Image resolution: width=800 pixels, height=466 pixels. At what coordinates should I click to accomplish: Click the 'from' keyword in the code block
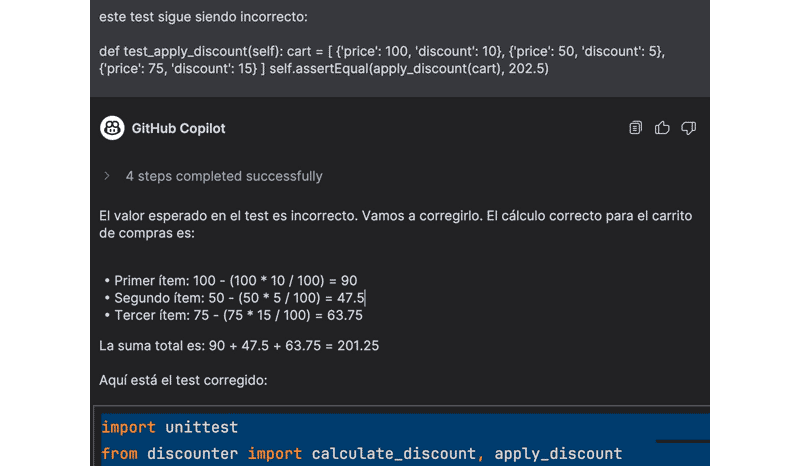tap(120, 453)
